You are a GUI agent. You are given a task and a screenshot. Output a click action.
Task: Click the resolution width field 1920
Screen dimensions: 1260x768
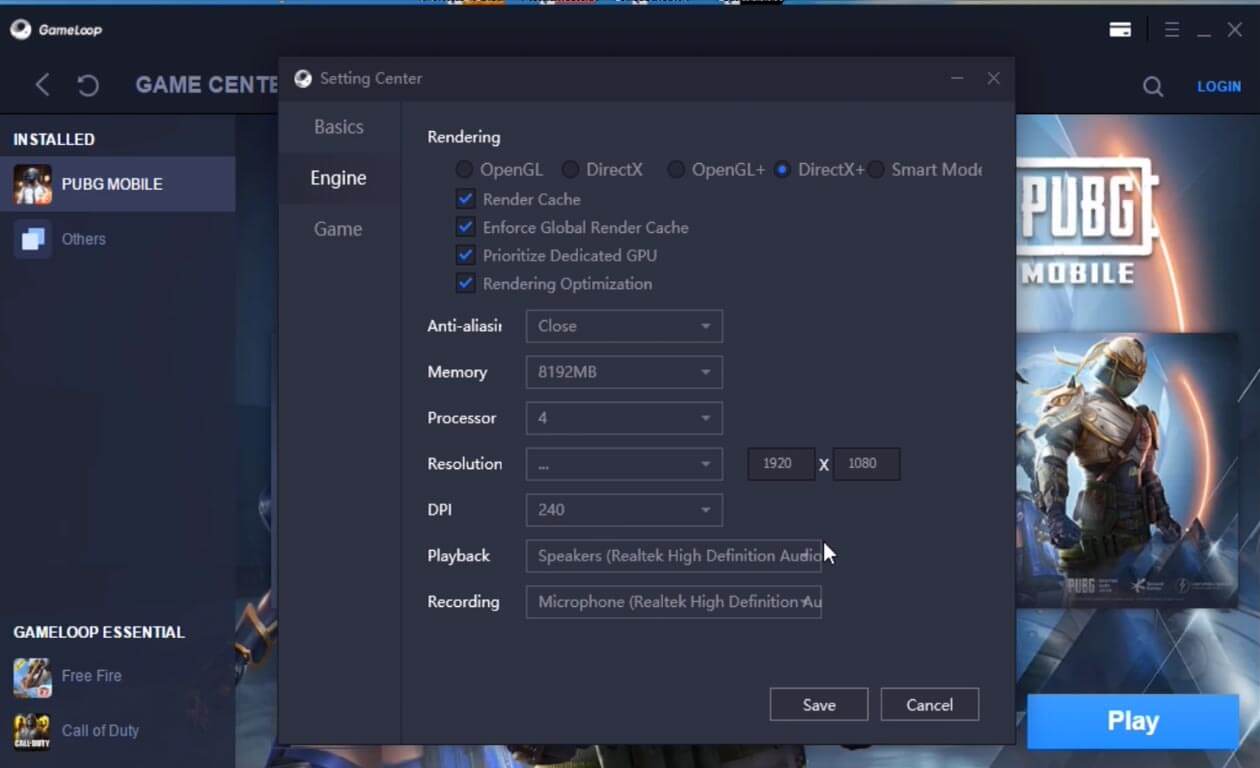click(781, 464)
